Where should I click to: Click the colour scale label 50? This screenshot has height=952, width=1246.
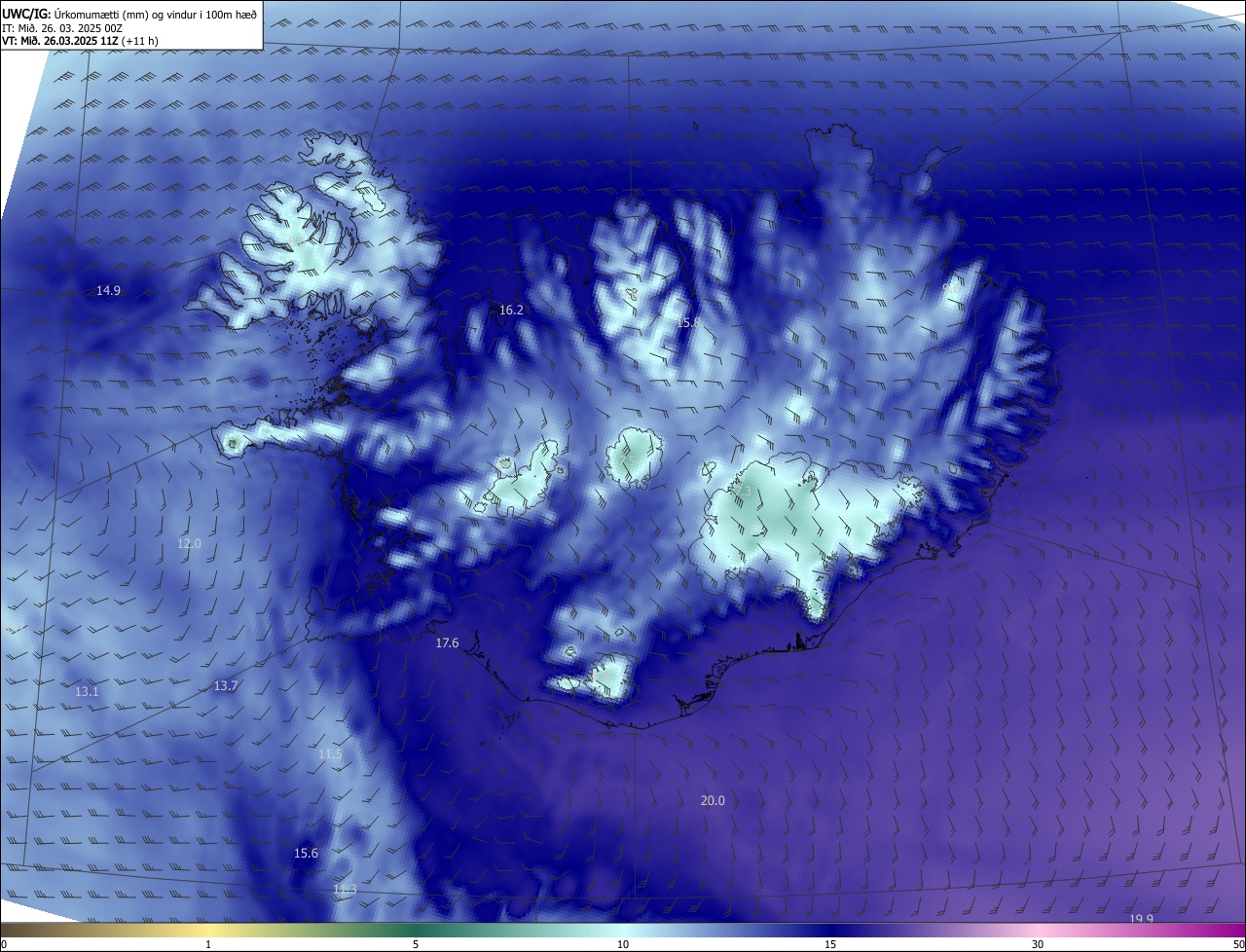click(x=1238, y=944)
